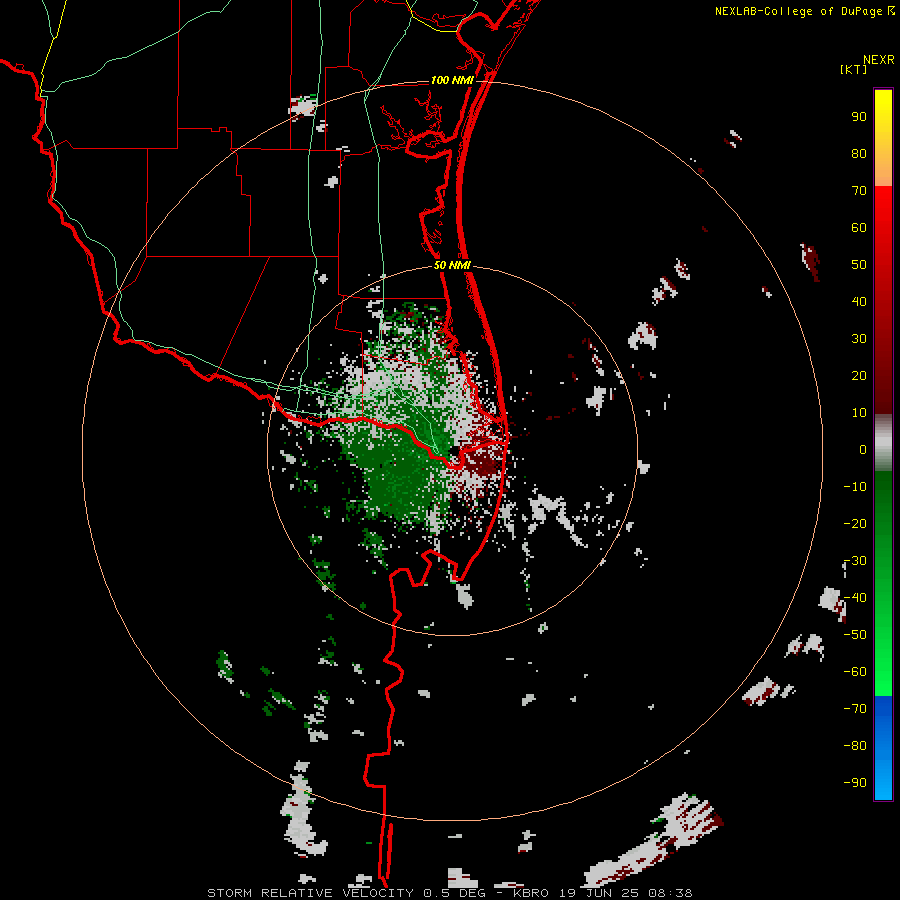Viewport: 900px width, 900px height.
Task: Click the -50 value on the color scale
Action: (855, 635)
